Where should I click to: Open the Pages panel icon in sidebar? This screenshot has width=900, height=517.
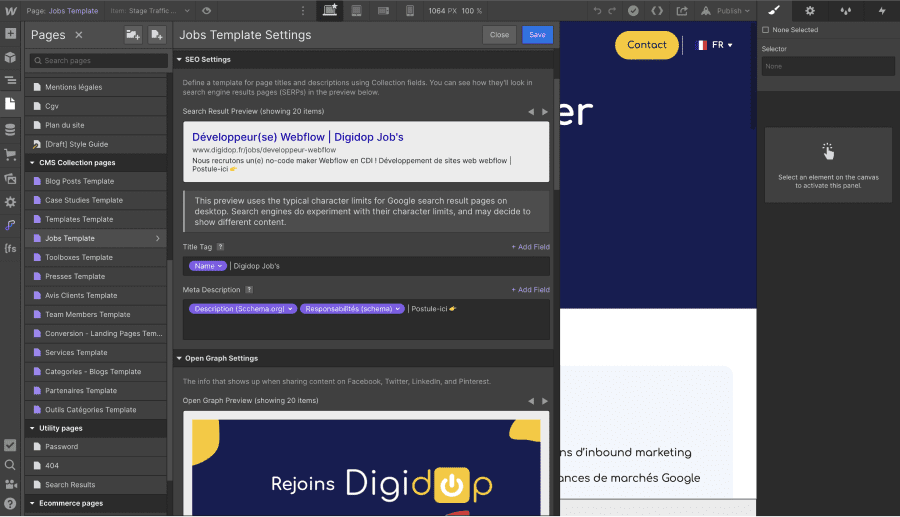10,104
